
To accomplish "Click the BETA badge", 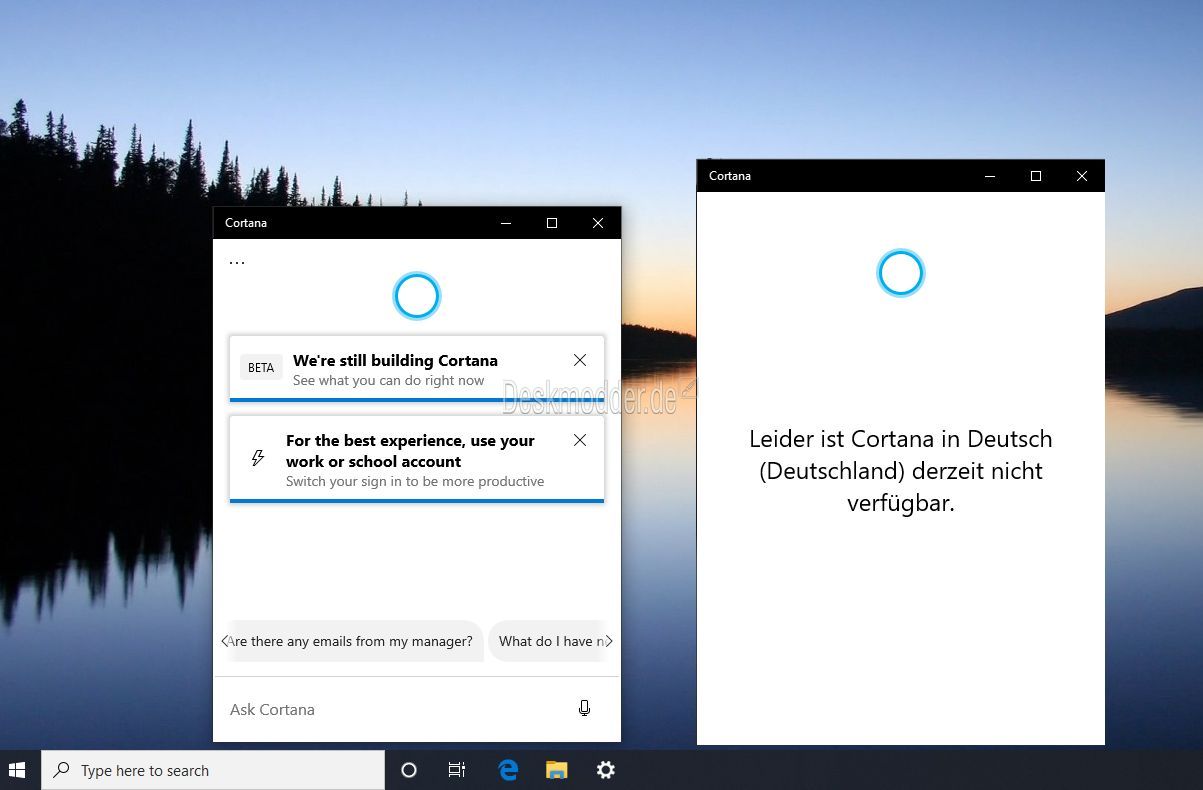I will [x=261, y=368].
